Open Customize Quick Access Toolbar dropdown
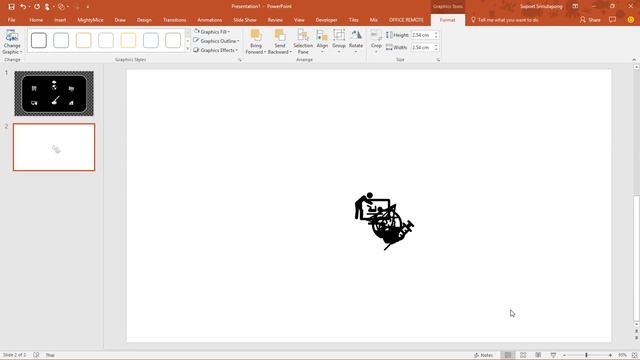640x360 pixels. (87, 7)
